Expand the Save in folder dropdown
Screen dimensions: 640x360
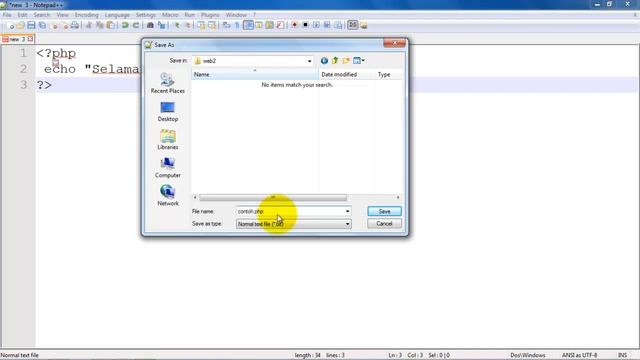(x=309, y=61)
